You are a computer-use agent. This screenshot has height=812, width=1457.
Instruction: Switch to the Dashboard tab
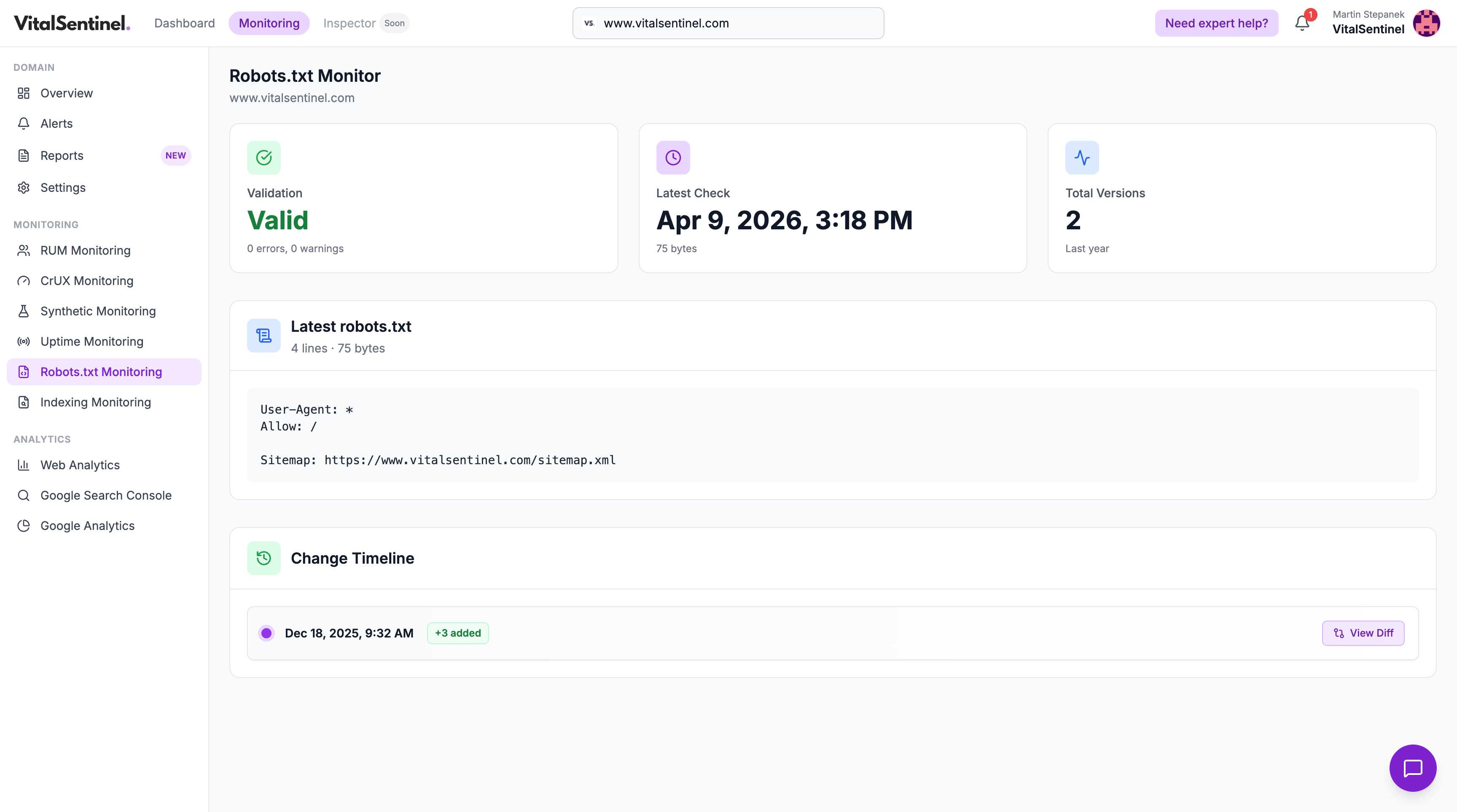[x=184, y=23]
